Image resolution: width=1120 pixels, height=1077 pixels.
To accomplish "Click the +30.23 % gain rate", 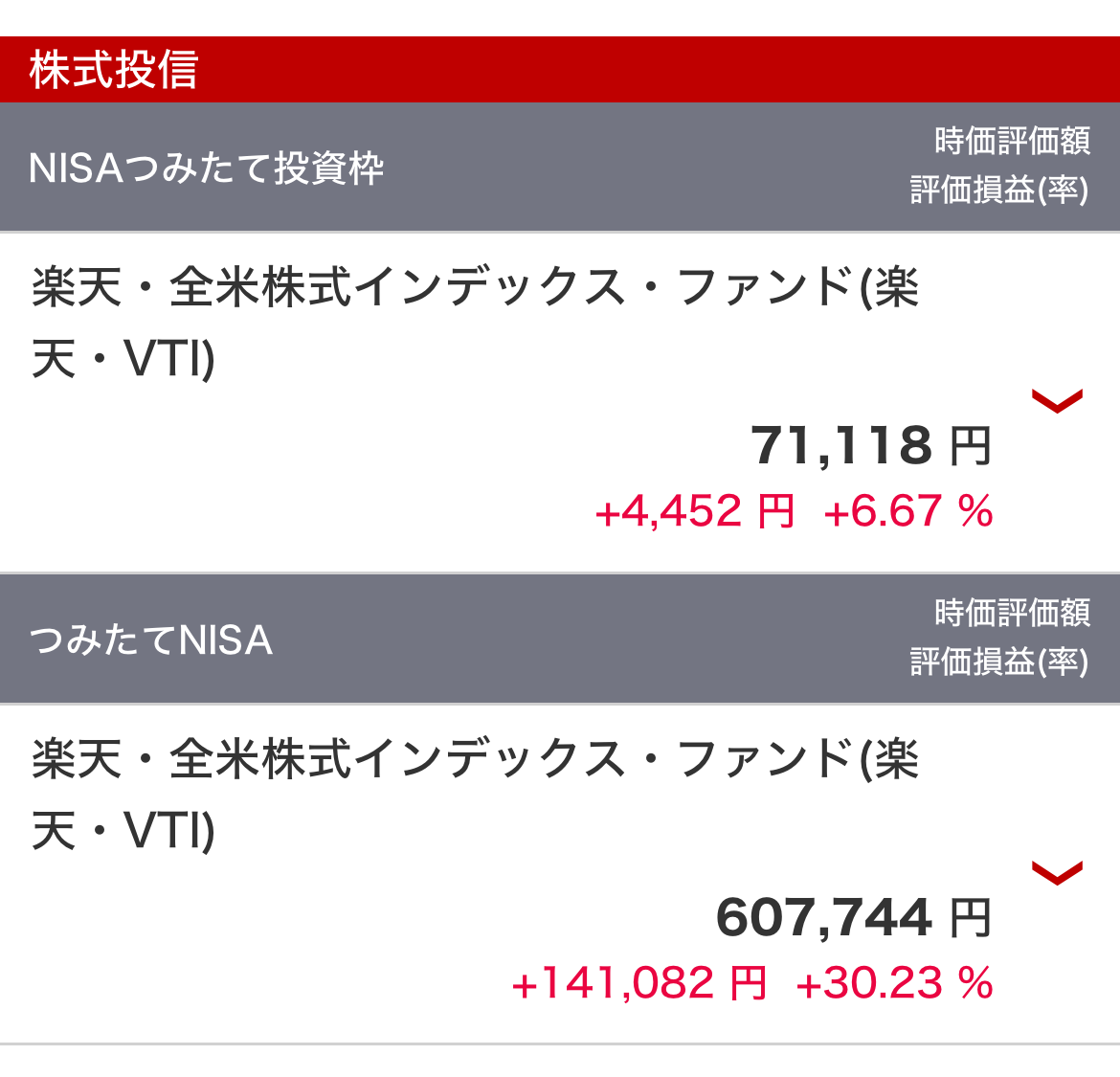I will [894, 983].
